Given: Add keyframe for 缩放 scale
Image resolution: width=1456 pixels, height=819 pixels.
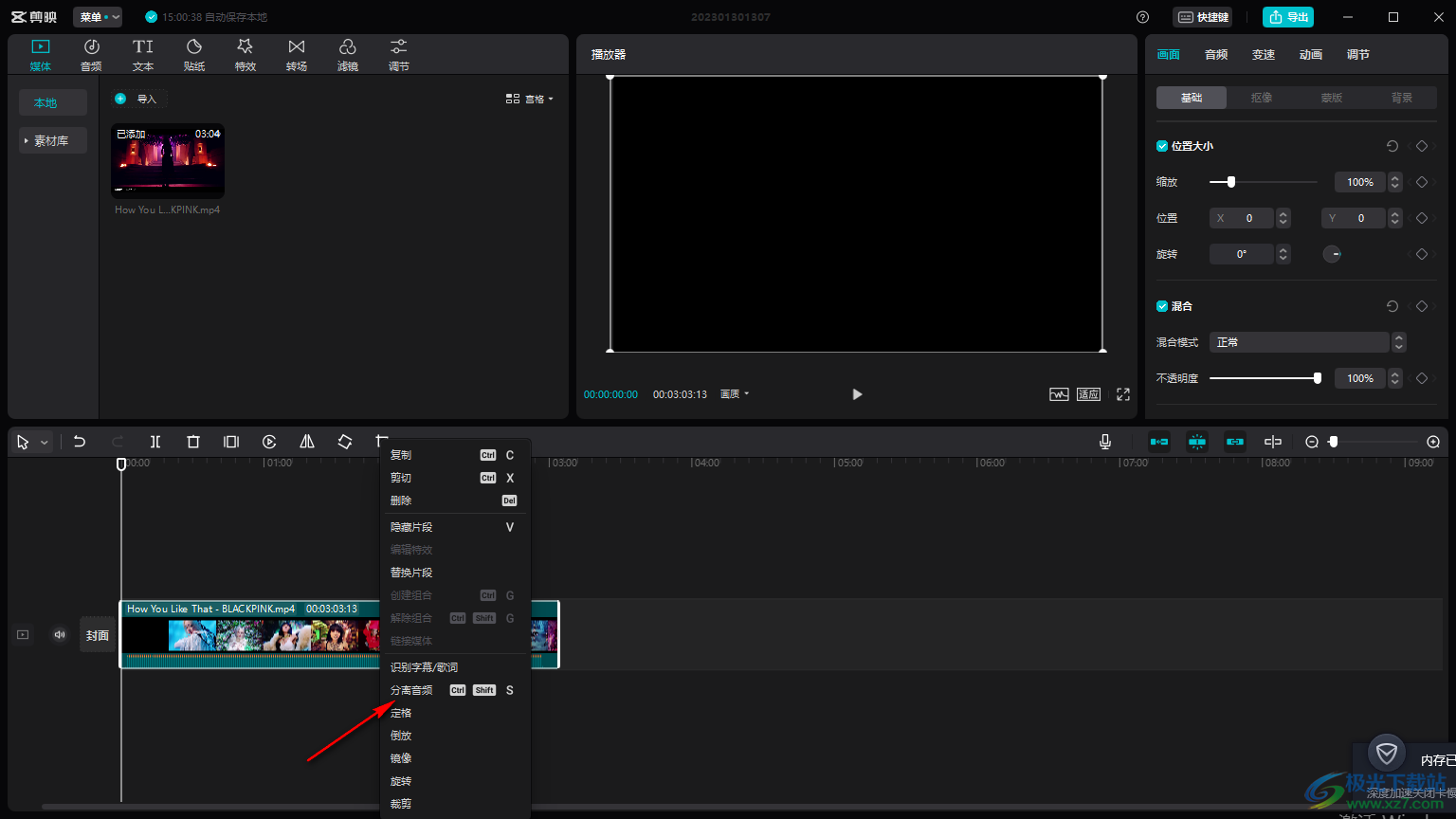Looking at the screenshot, I should 1421,182.
